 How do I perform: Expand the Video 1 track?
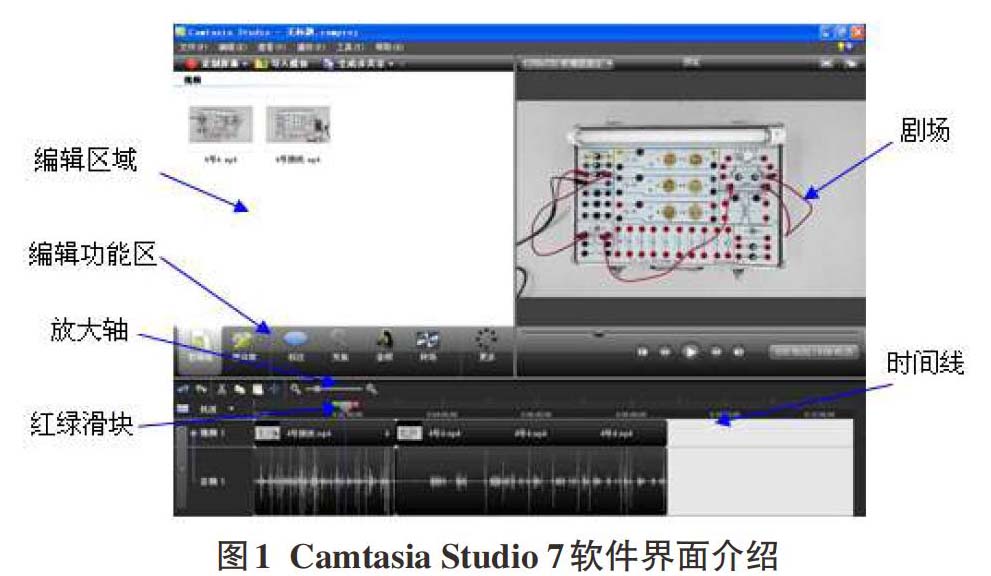(193, 434)
